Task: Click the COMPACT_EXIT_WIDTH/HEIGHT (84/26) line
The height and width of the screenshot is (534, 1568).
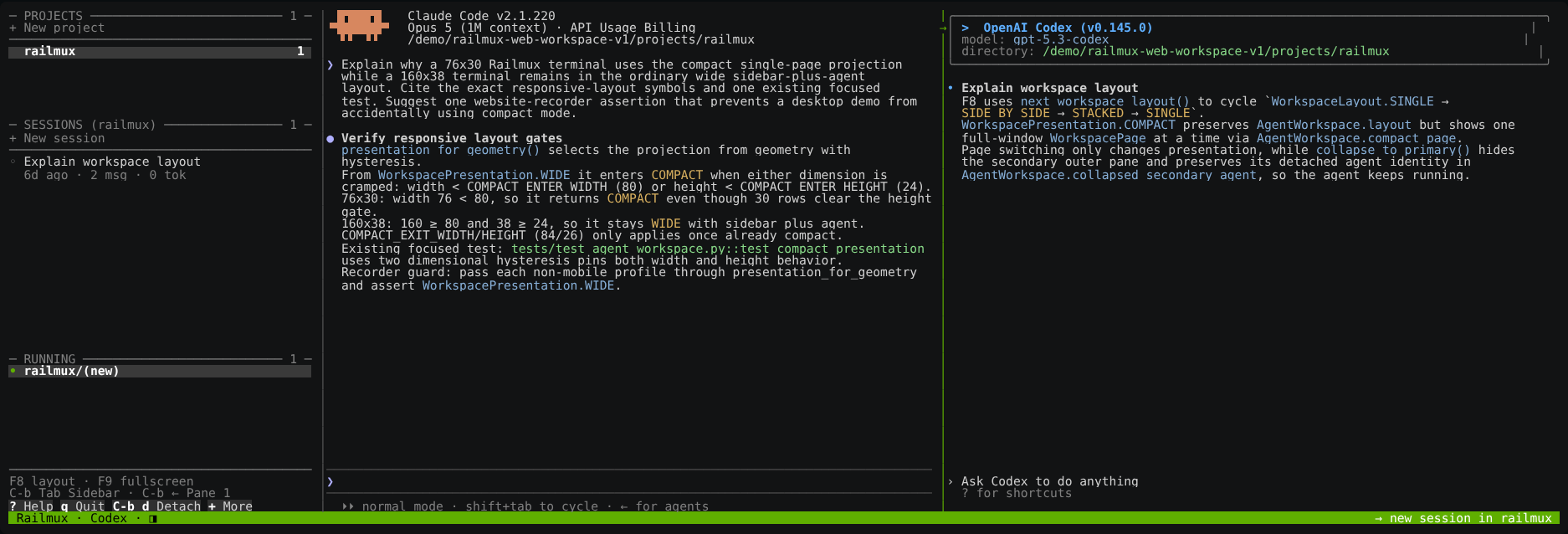Action: pyautogui.click(x=592, y=235)
